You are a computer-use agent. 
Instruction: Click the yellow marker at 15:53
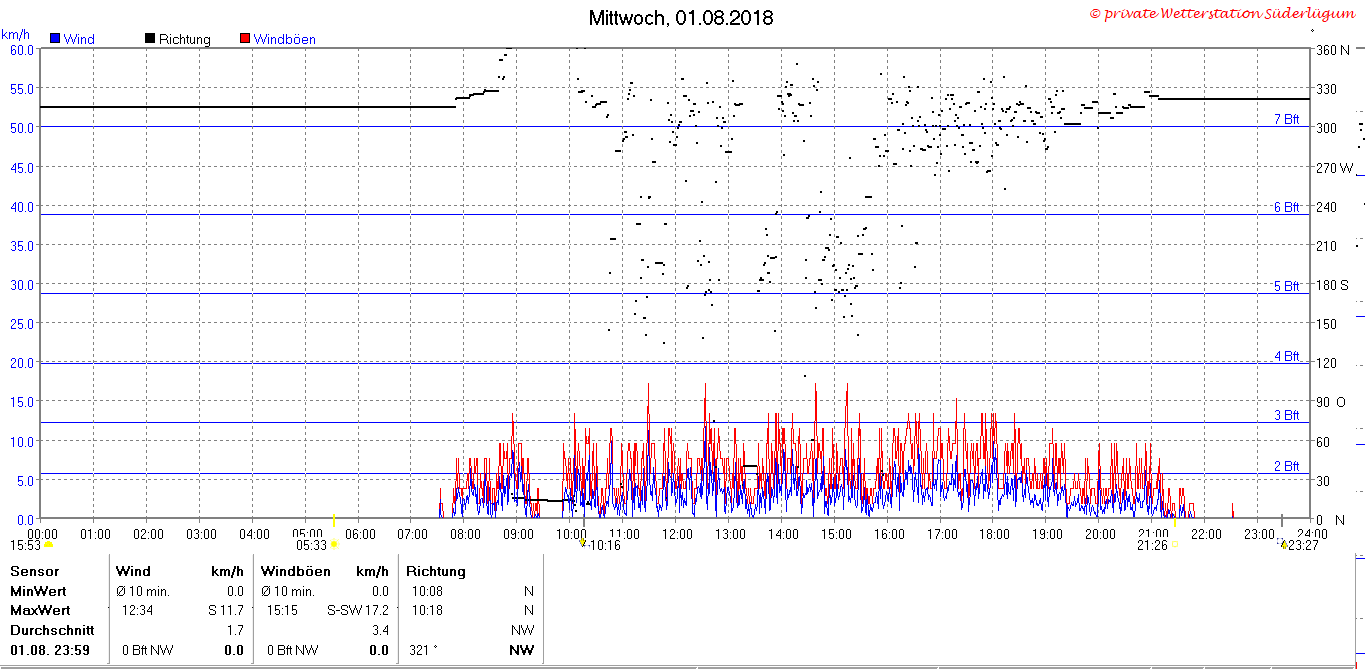(48, 545)
